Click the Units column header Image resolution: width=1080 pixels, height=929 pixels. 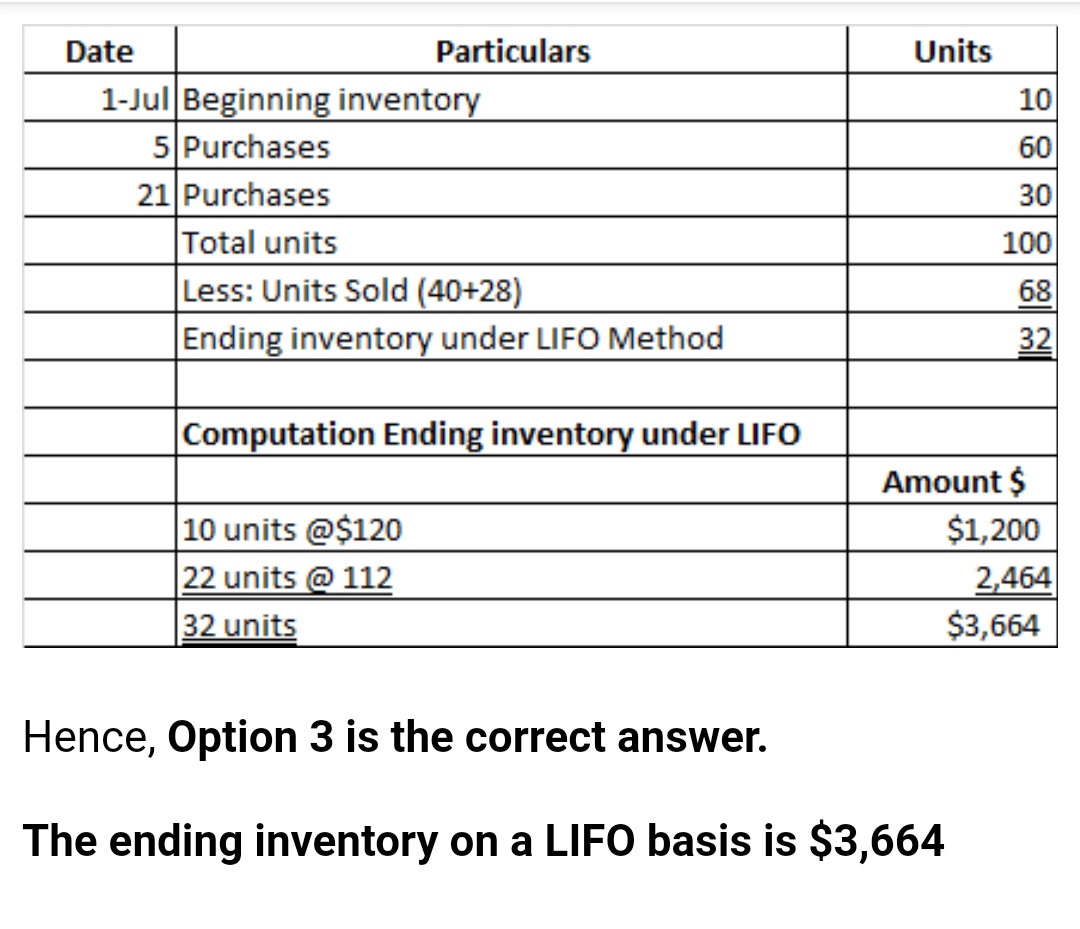pyautogui.click(x=952, y=51)
